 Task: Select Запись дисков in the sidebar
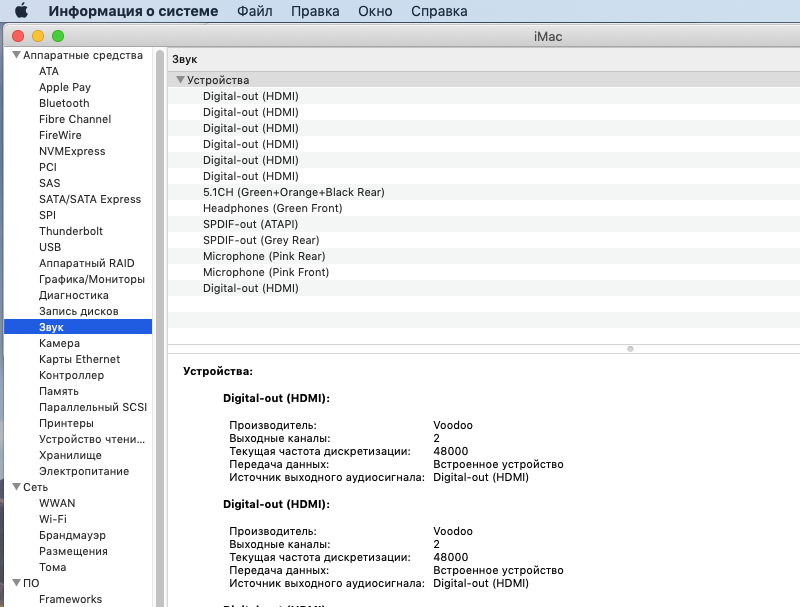pyautogui.click(x=79, y=311)
